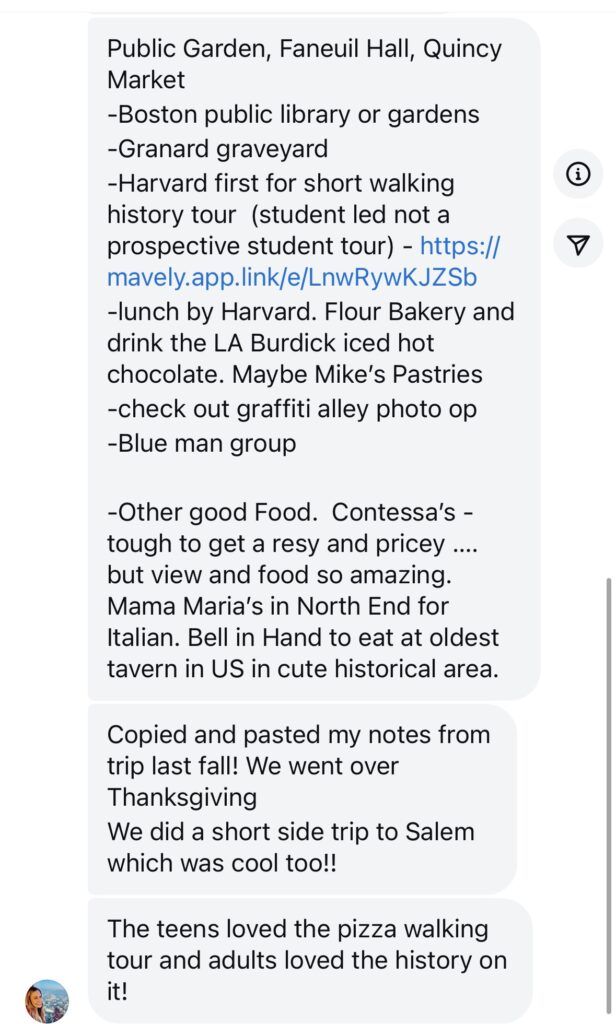
Task: Click the 'tavern in US in cute historical area' line
Action: click(302, 669)
